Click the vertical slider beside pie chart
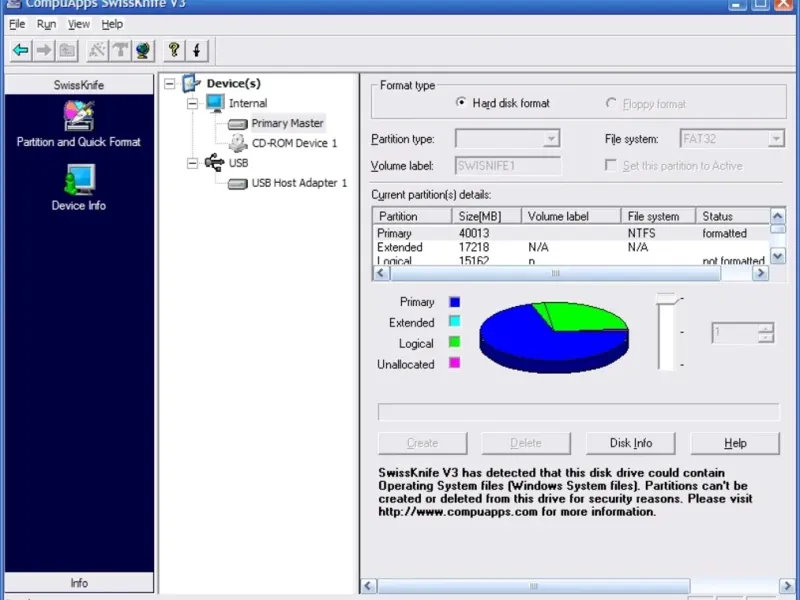Image resolution: width=800 pixels, height=600 pixels. pyautogui.click(x=666, y=332)
